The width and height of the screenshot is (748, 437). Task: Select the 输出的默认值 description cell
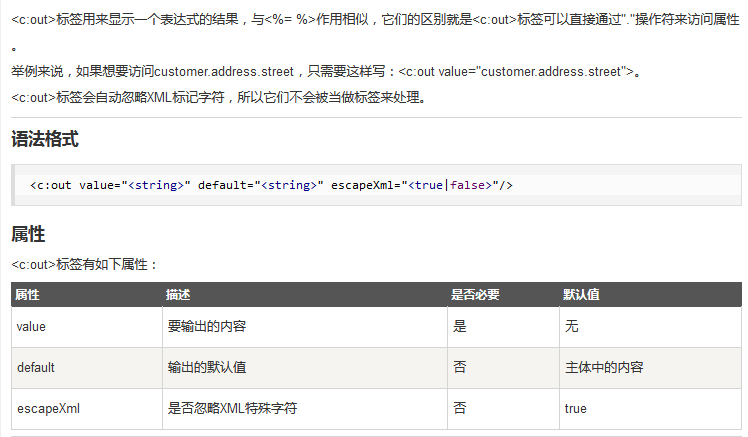point(207,368)
